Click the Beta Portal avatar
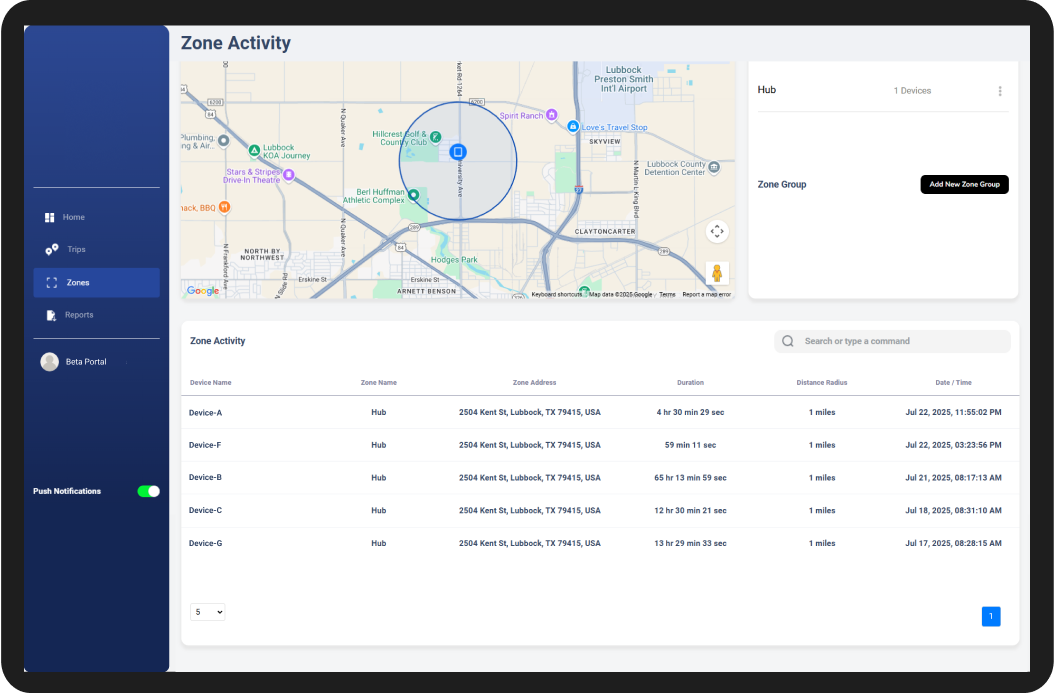1054x693 pixels. click(50, 362)
